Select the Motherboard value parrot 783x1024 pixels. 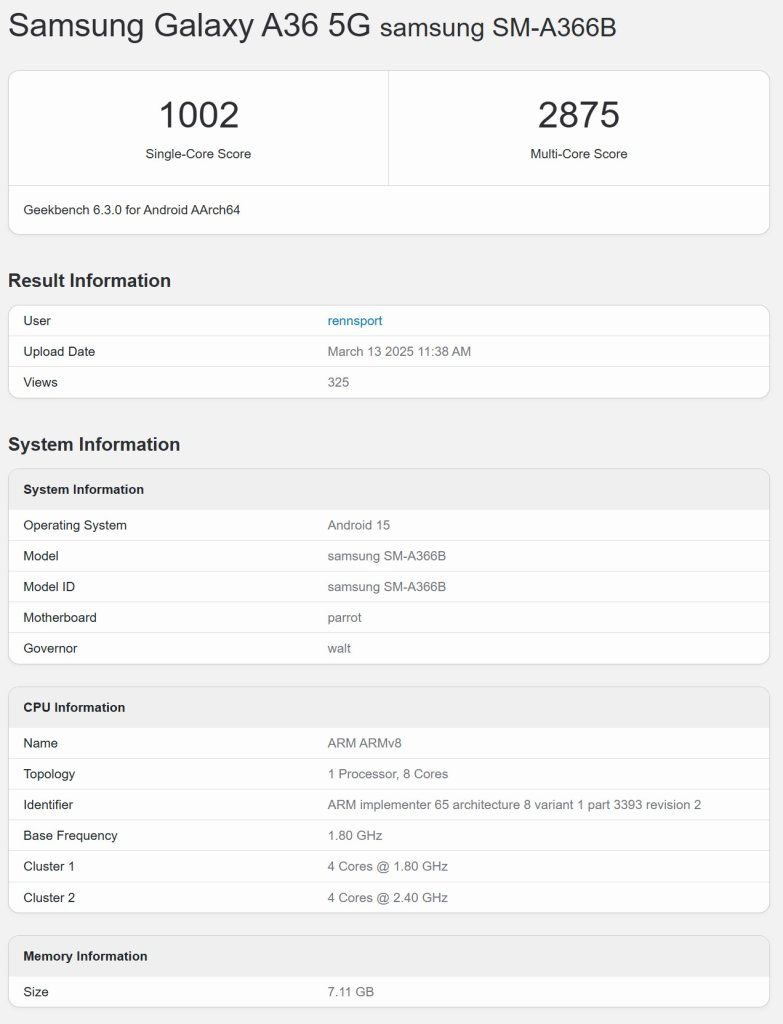pyautogui.click(x=344, y=618)
